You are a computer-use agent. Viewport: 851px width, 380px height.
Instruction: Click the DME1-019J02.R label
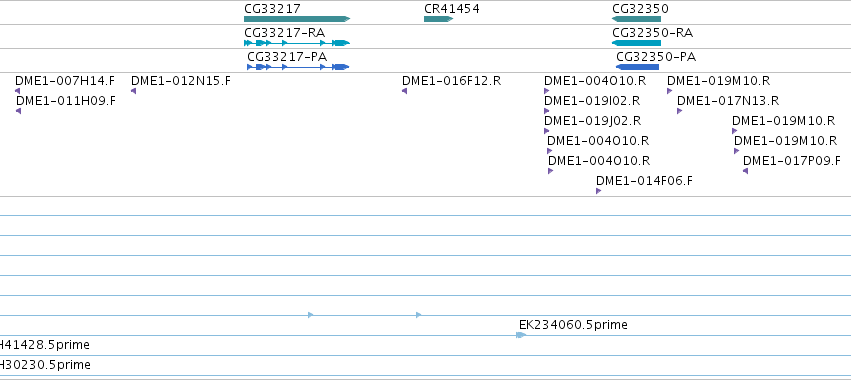[593, 121]
